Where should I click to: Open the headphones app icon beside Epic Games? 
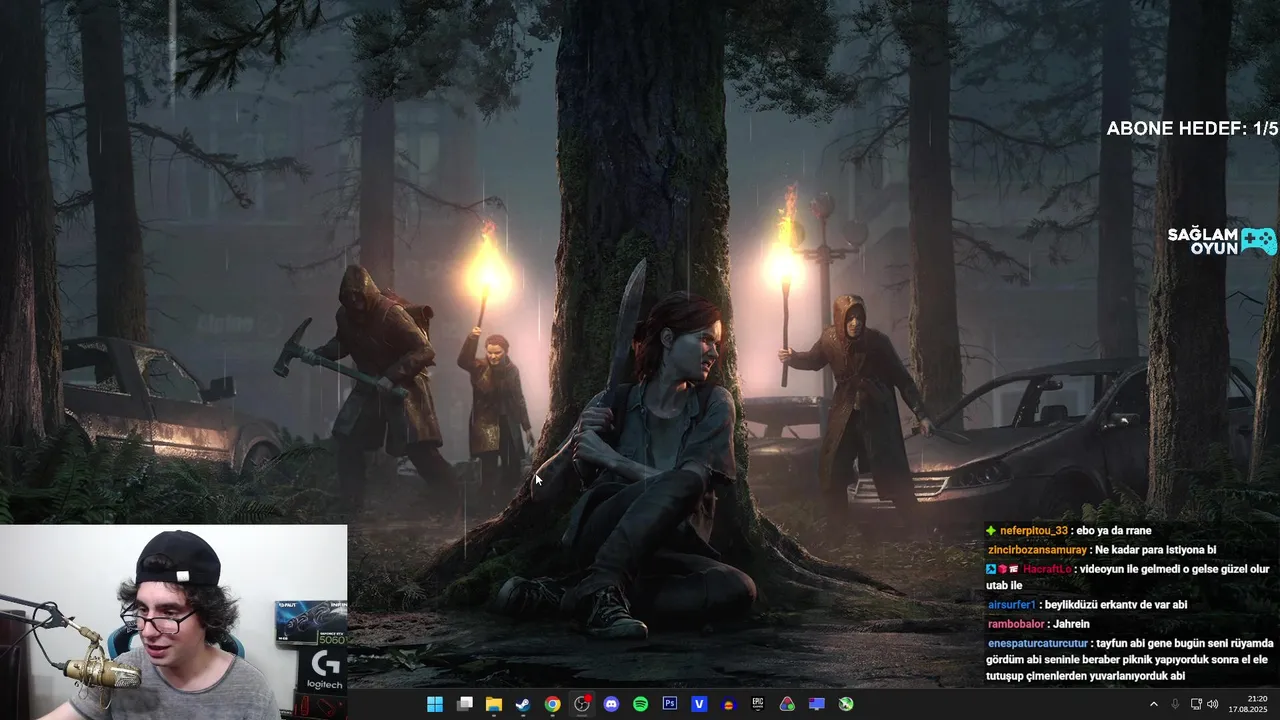pyautogui.click(x=729, y=704)
